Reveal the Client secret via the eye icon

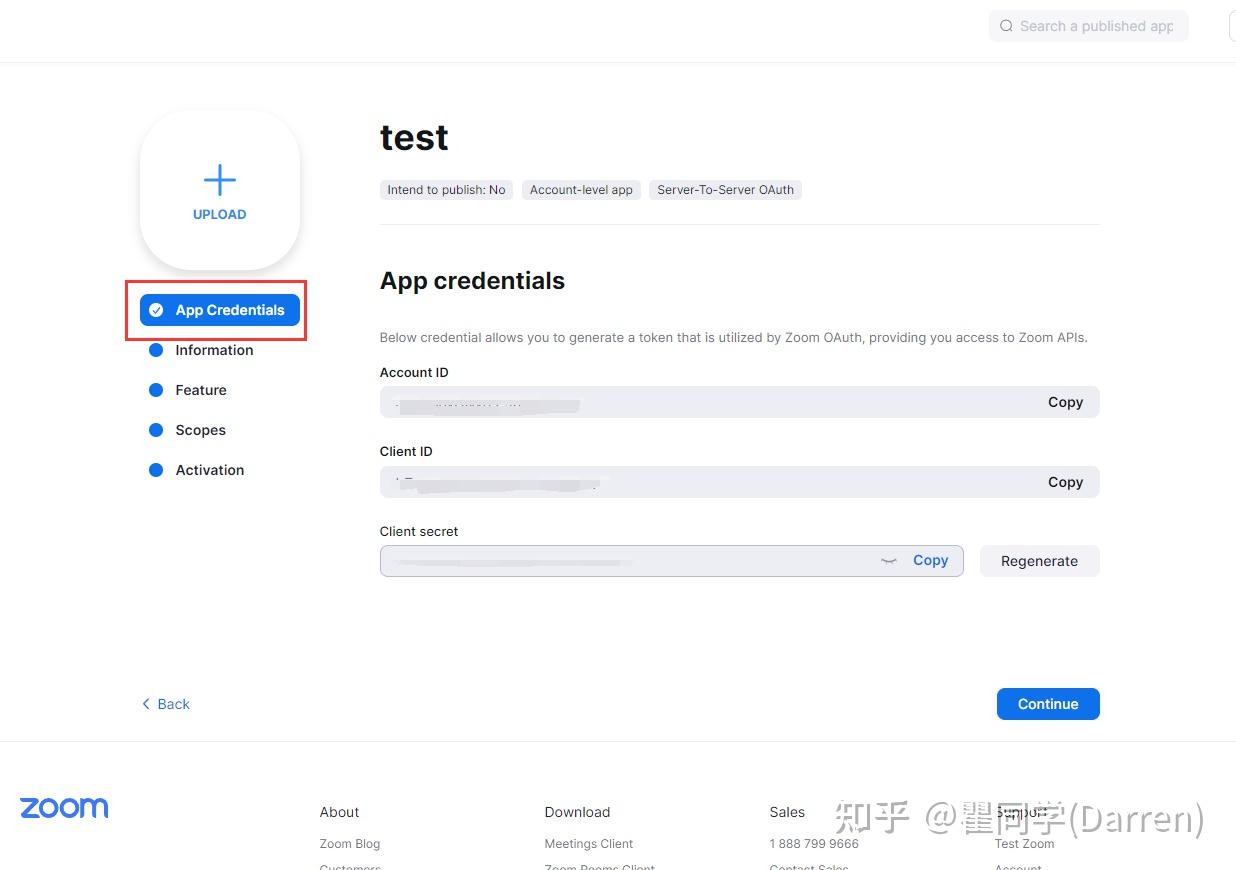point(889,561)
